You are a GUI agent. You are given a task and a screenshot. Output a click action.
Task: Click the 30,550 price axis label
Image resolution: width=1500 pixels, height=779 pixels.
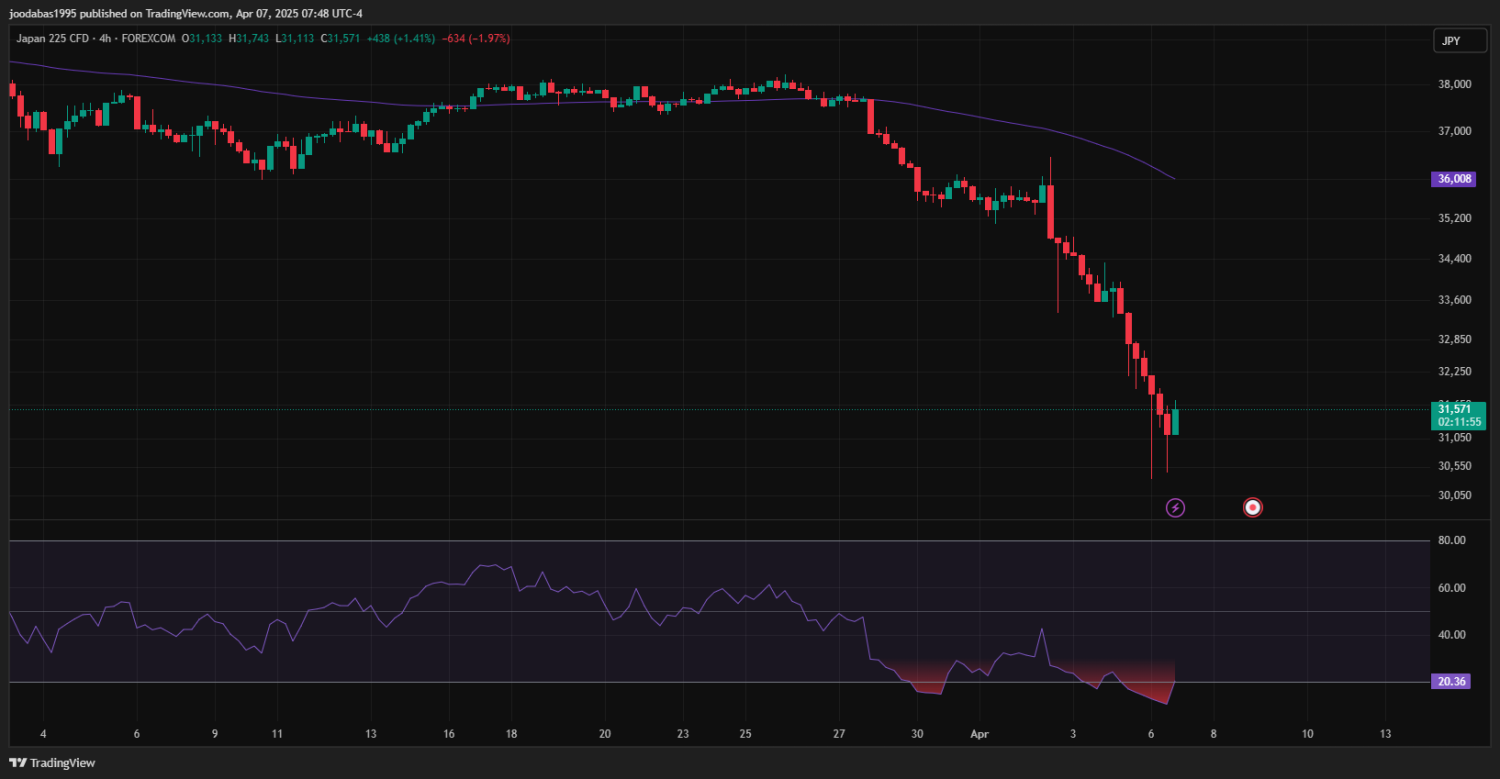tap(1455, 466)
